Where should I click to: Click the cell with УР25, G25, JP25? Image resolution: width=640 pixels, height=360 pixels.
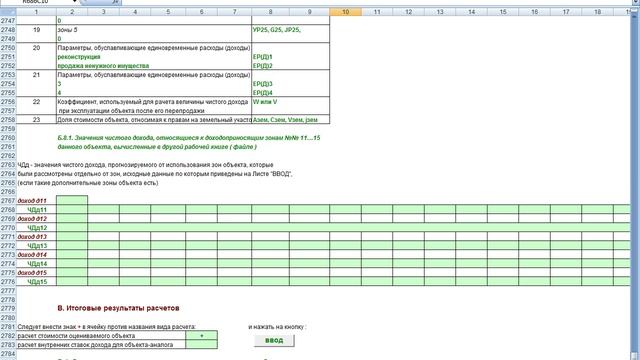pyautogui.click(x=291, y=30)
